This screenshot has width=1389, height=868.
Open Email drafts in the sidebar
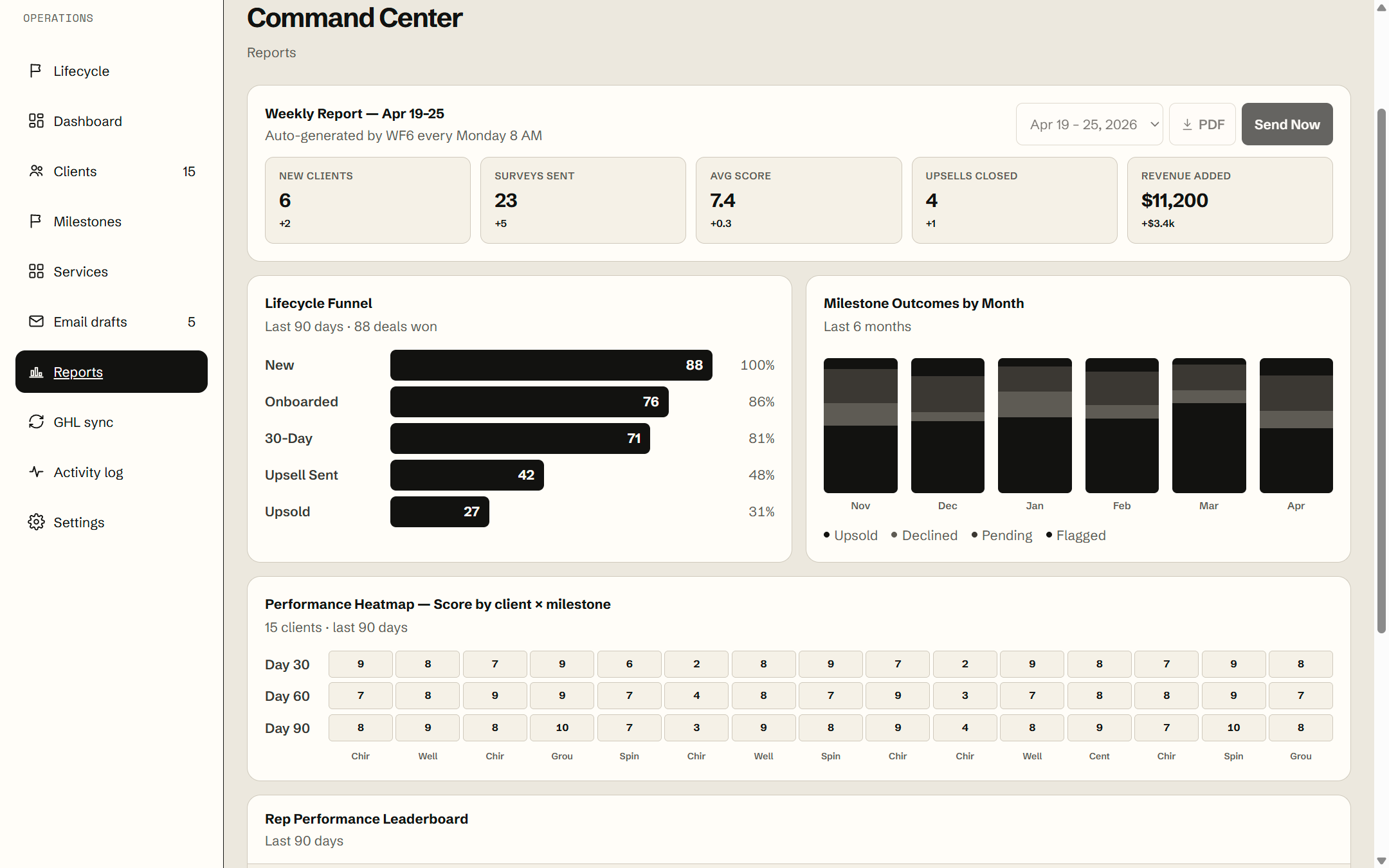pyautogui.click(x=111, y=321)
